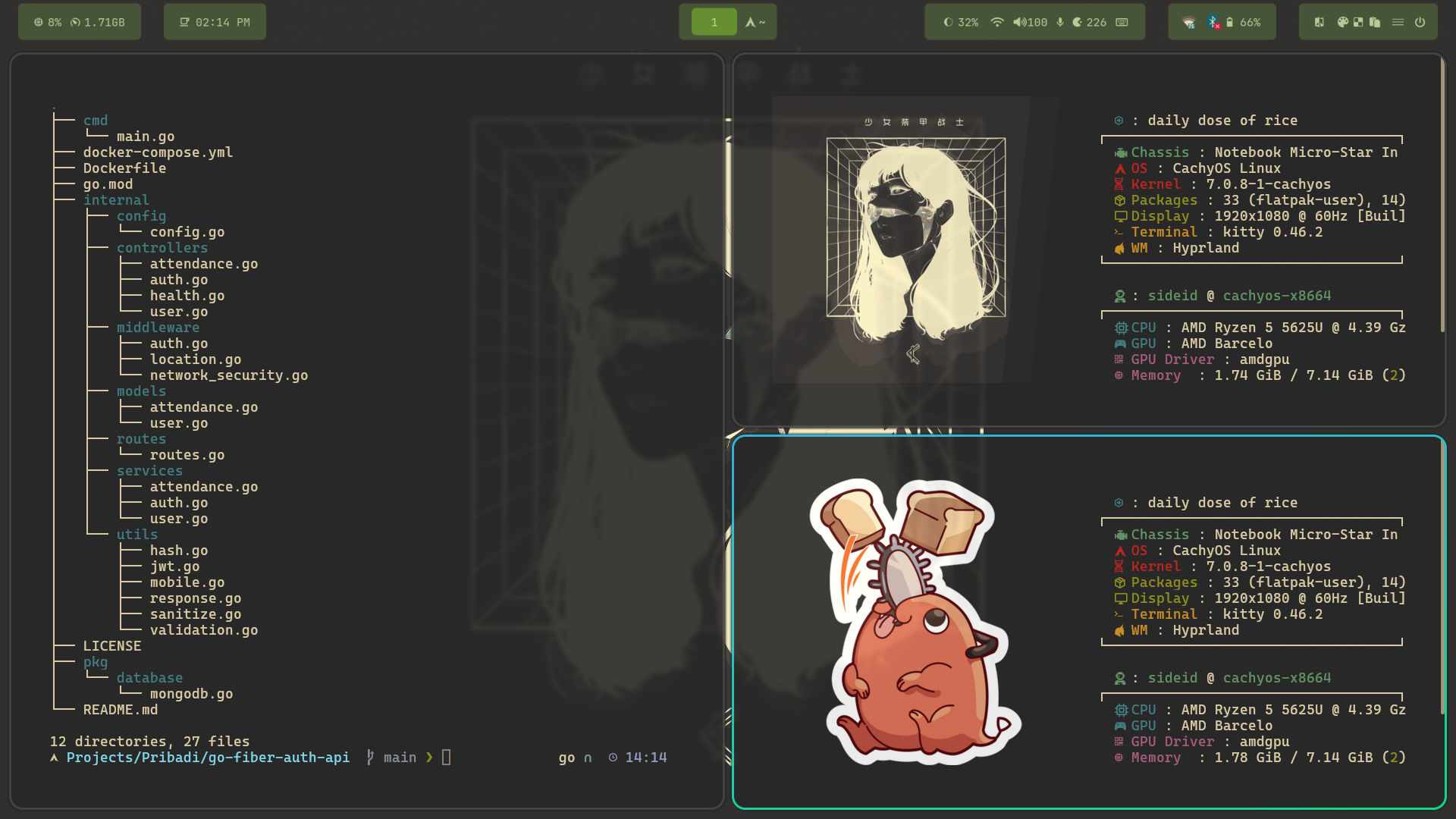Click the power icon in the top bar
The image size is (1456, 819).
1420,22
